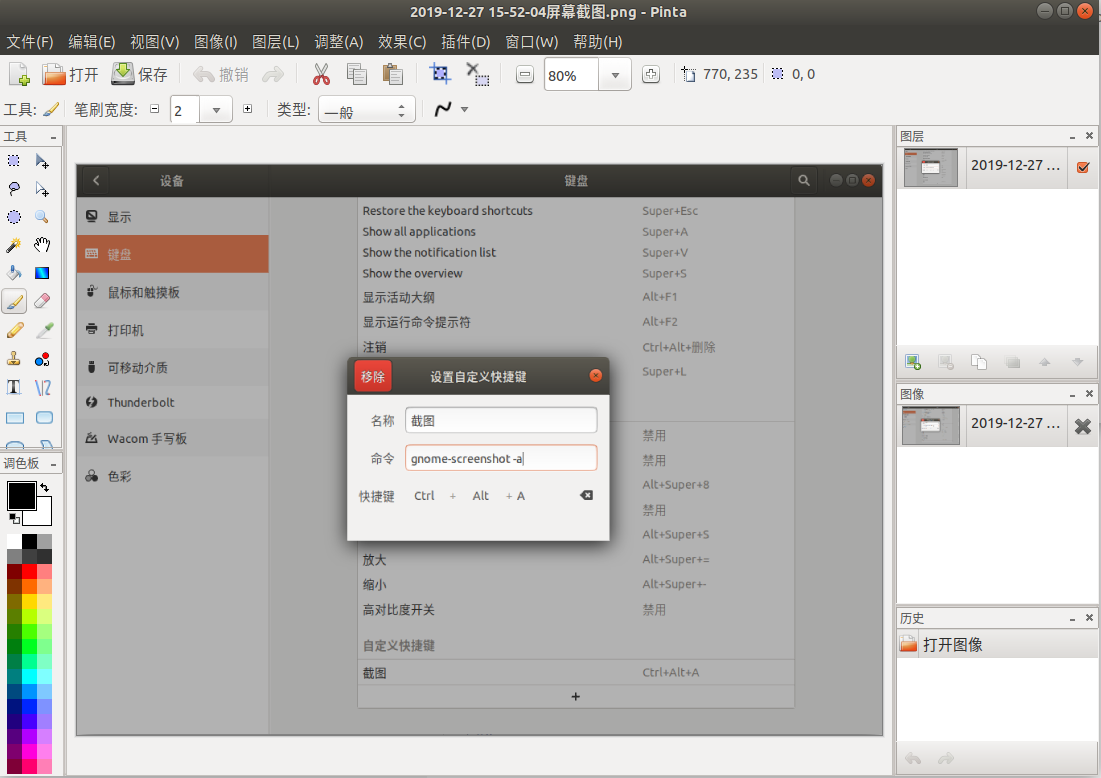The image size is (1101, 778).
Task: Create a new image file
Action: (x=19, y=74)
